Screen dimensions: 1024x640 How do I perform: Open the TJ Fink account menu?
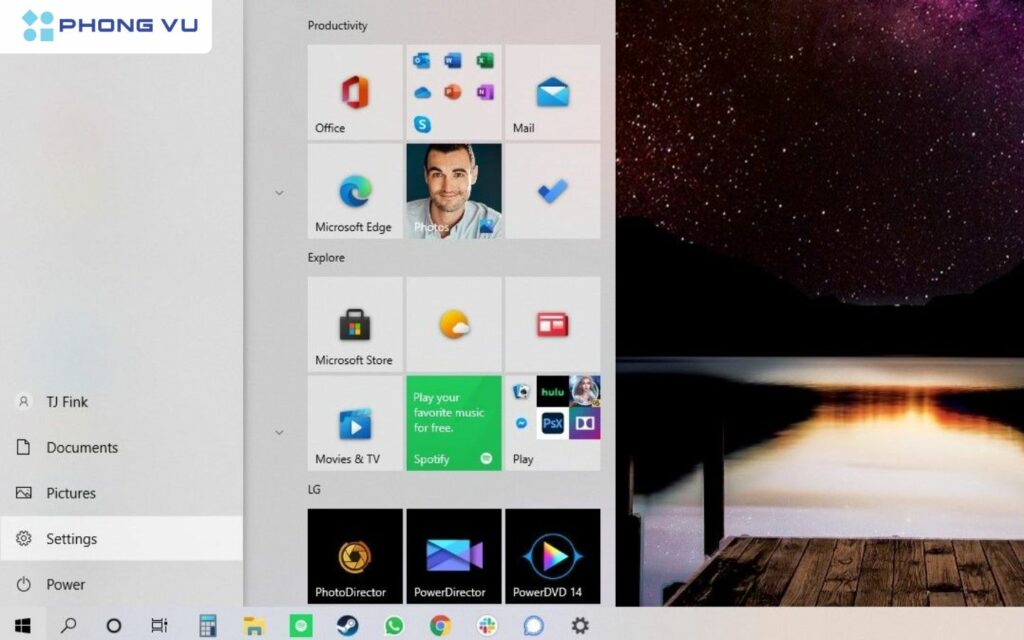click(x=121, y=402)
